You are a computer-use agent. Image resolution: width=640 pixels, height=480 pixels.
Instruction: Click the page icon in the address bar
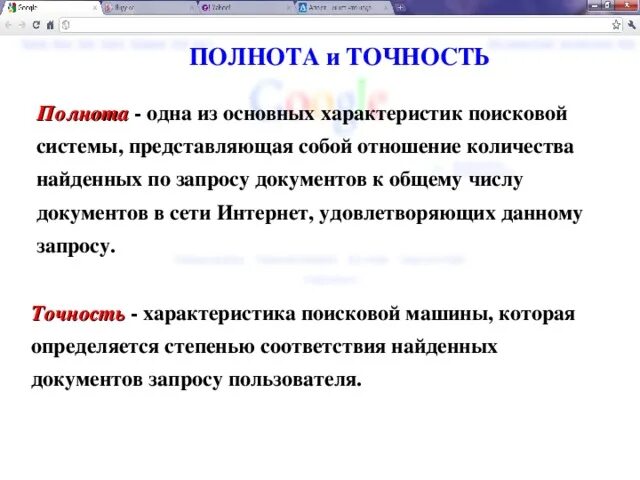click(x=66, y=25)
